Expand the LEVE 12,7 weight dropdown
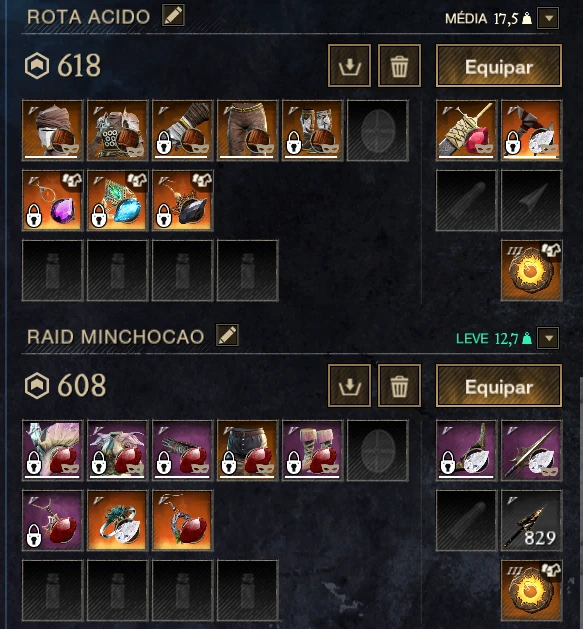Image resolution: width=583 pixels, height=629 pixels. [x=548, y=338]
